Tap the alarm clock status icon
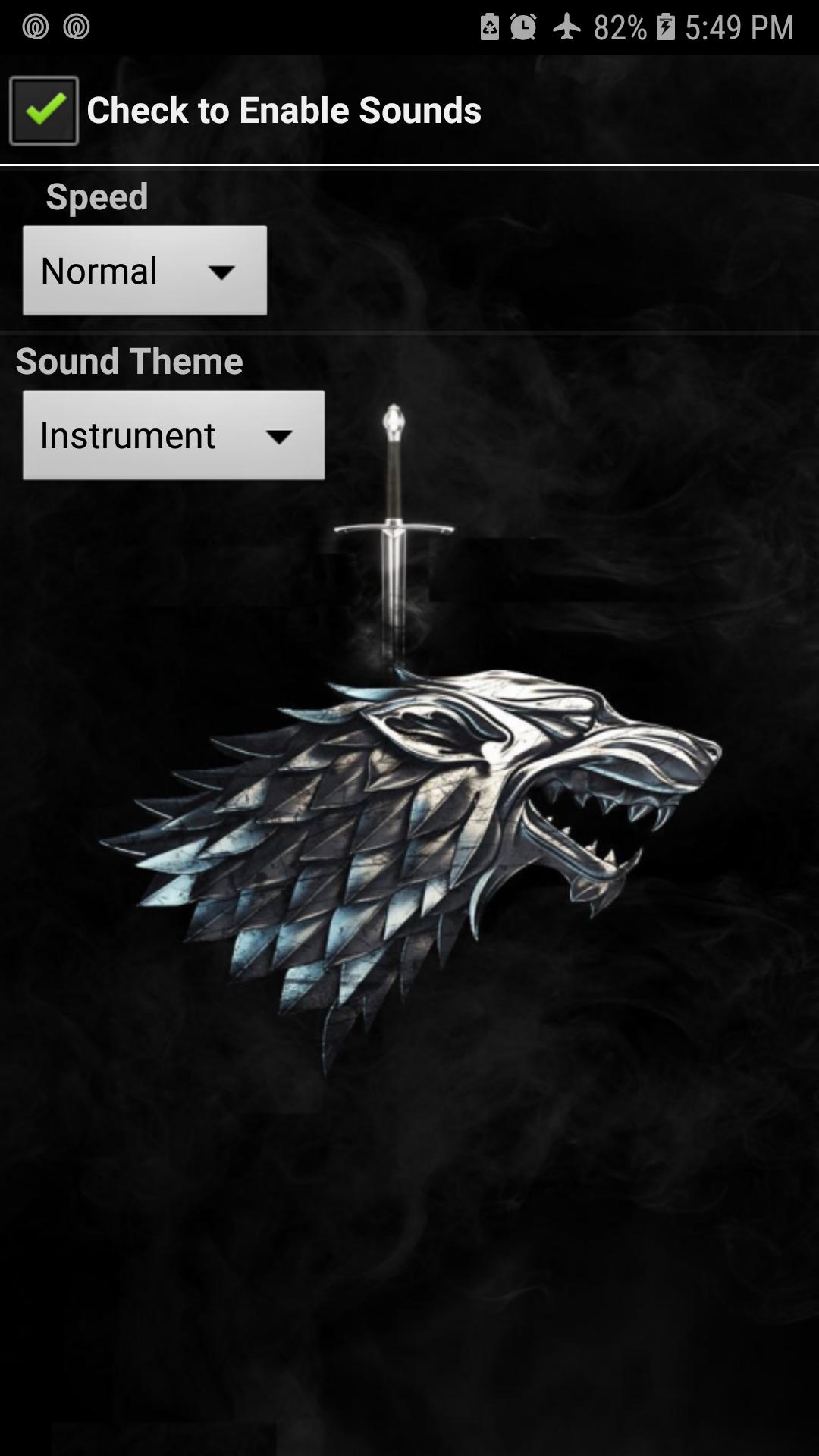819x1456 pixels. [523, 27]
